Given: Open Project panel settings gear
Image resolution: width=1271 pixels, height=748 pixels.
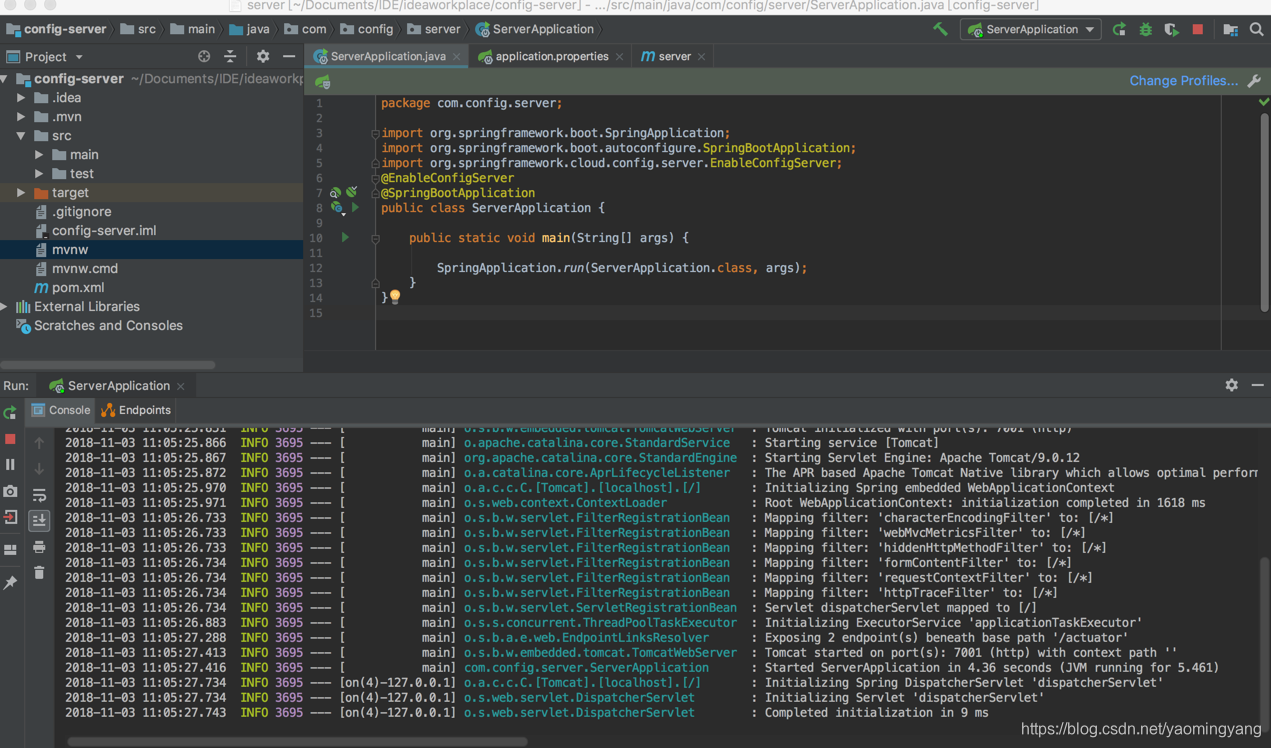Looking at the screenshot, I should (x=263, y=57).
